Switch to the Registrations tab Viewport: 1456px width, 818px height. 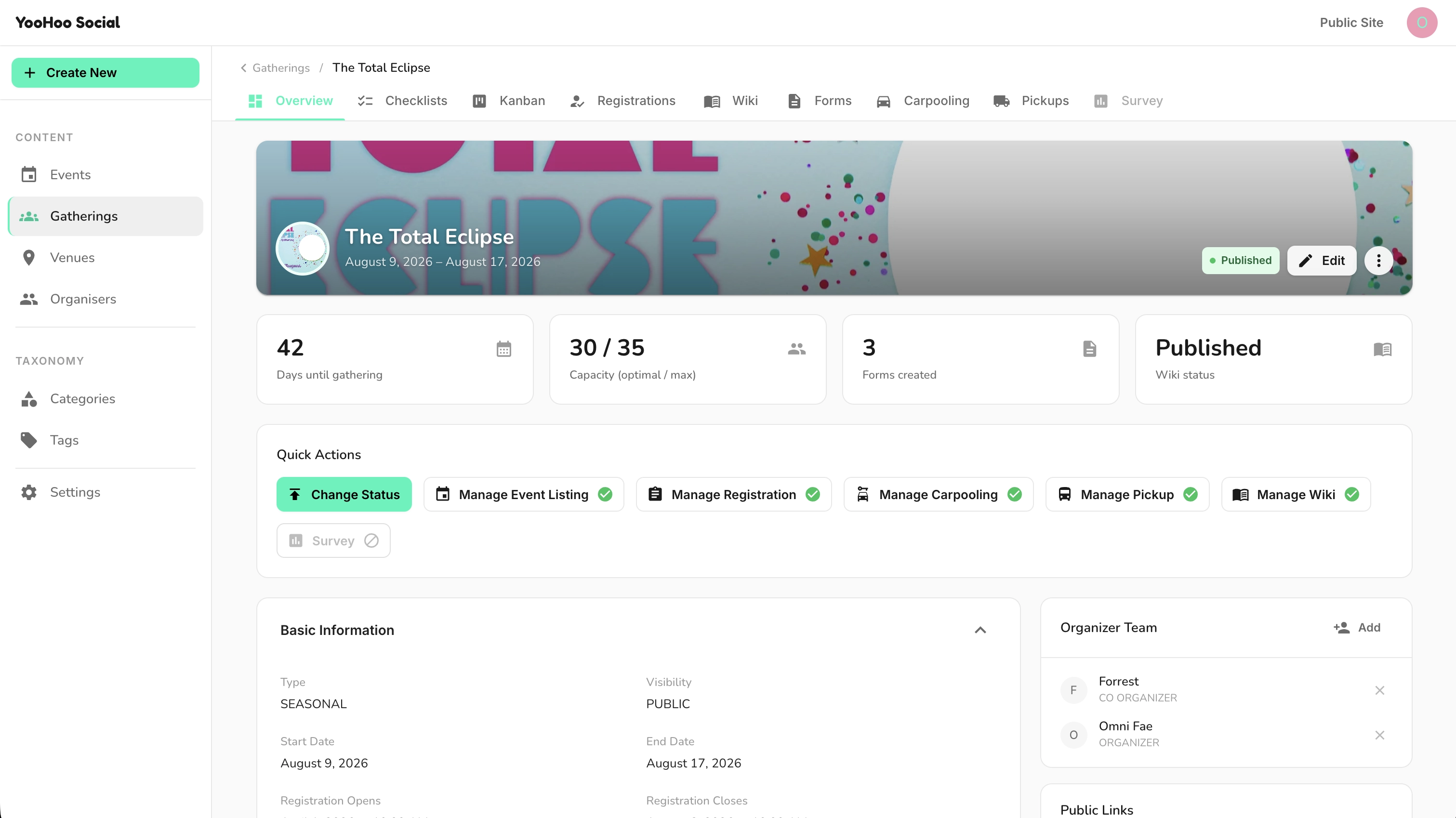[x=622, y=101]
